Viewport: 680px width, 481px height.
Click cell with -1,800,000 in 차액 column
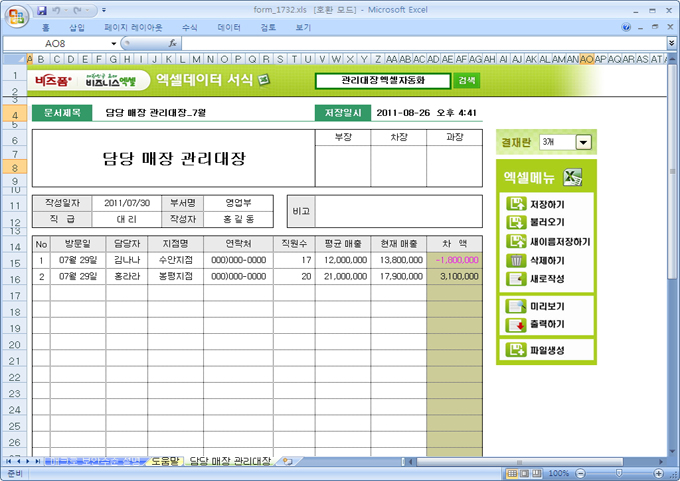454,260
